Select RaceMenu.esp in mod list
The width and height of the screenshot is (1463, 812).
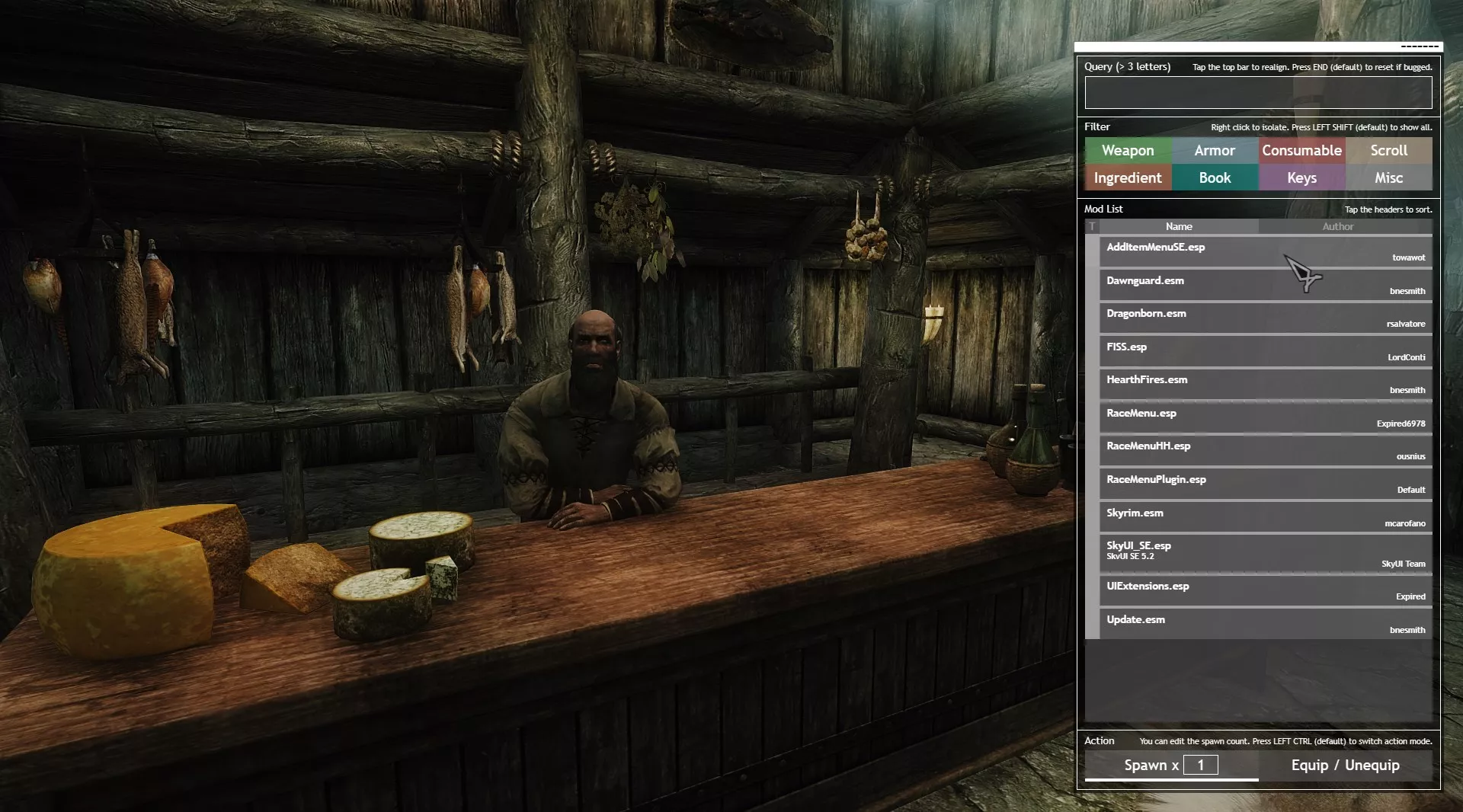[x=1266, y=417]
